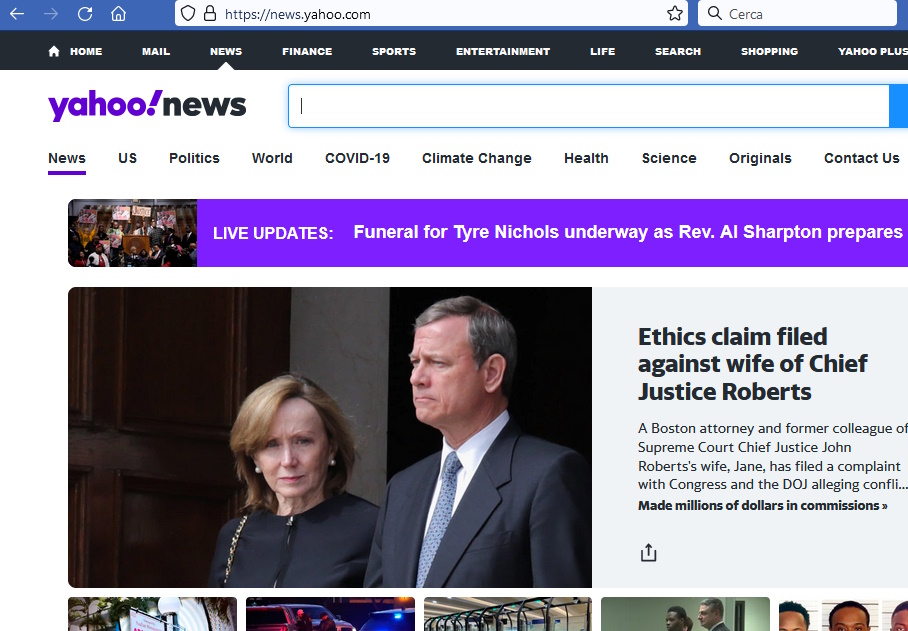This screenshot has width=908, height=631.
Task: Click the blue search button beside search box
Action: click(899, 106)
